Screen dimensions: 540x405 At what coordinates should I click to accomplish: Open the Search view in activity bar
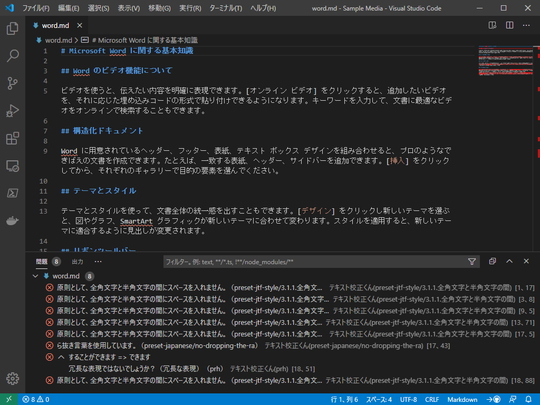[12, 55]
